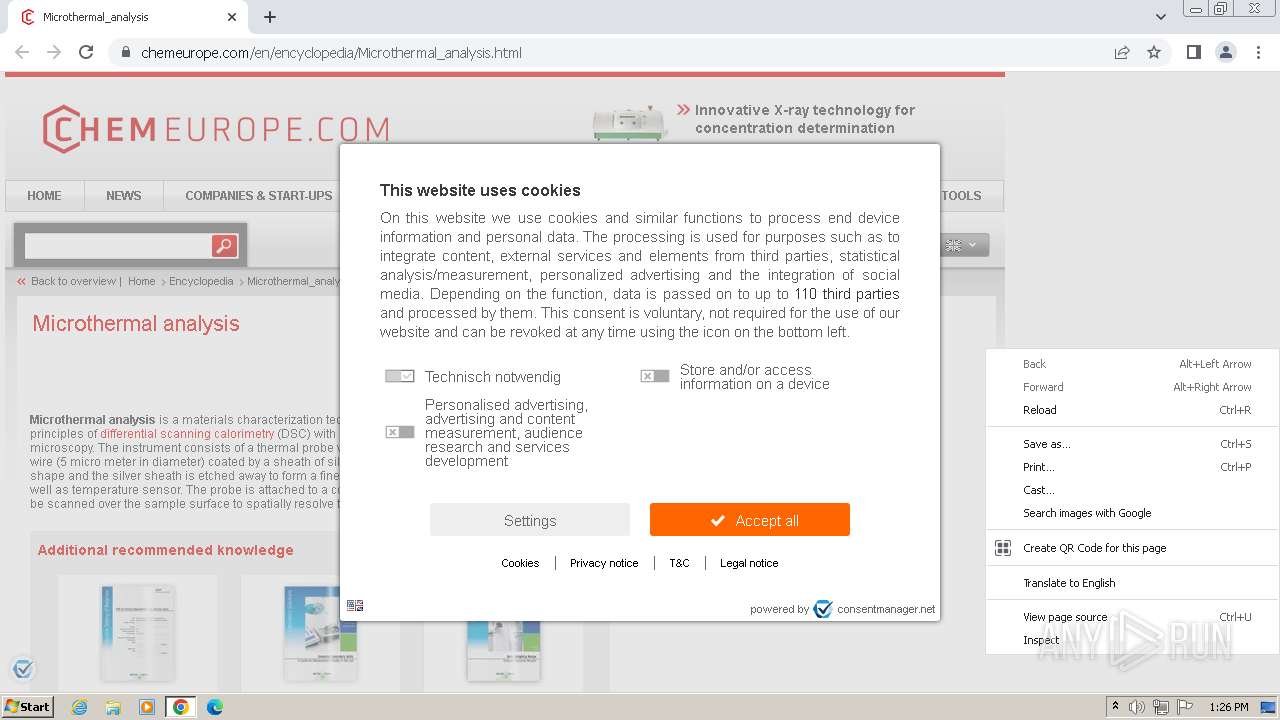Open the Legal notice link

pos(749,563)
